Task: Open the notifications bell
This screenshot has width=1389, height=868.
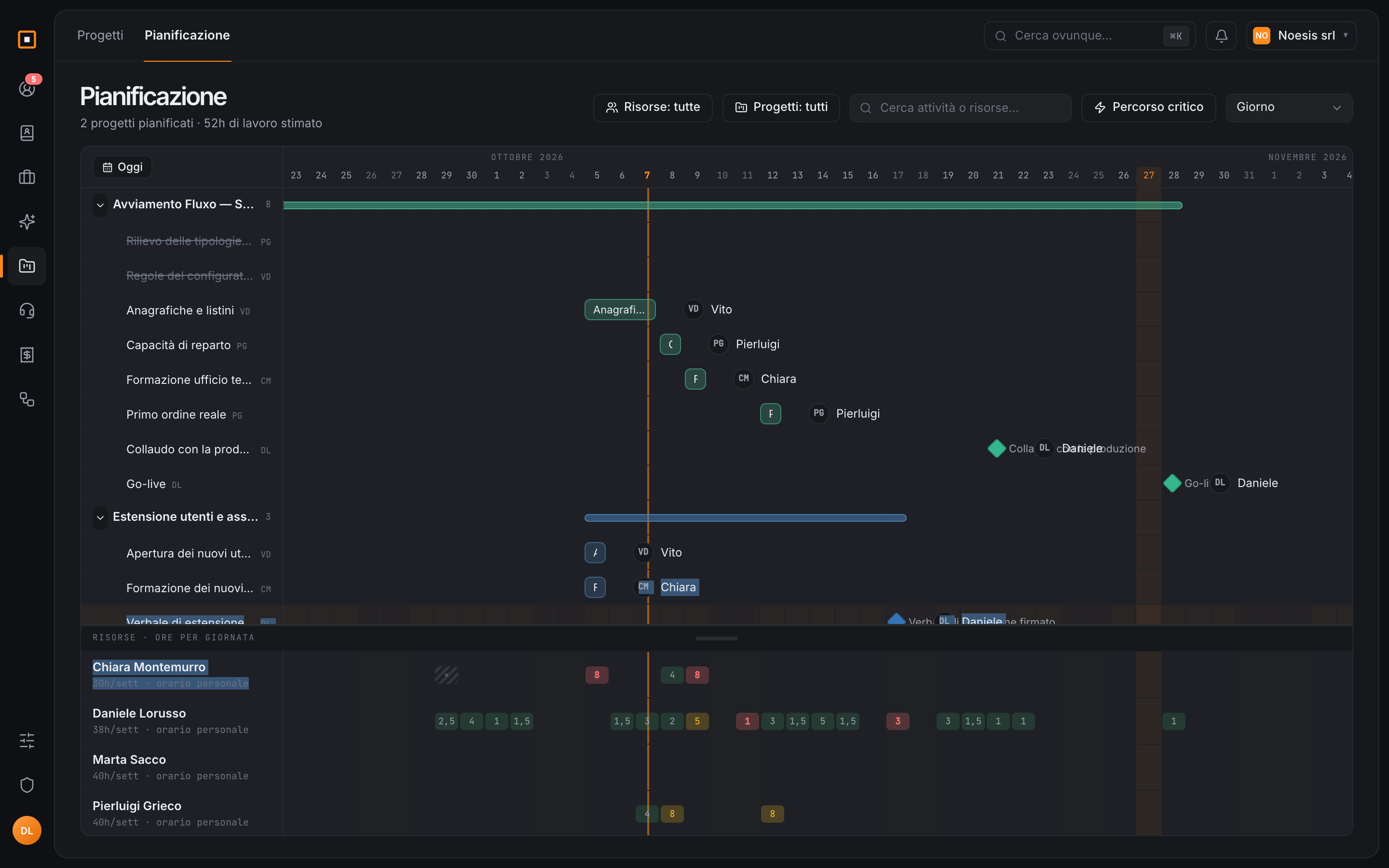Action: 1221,36
